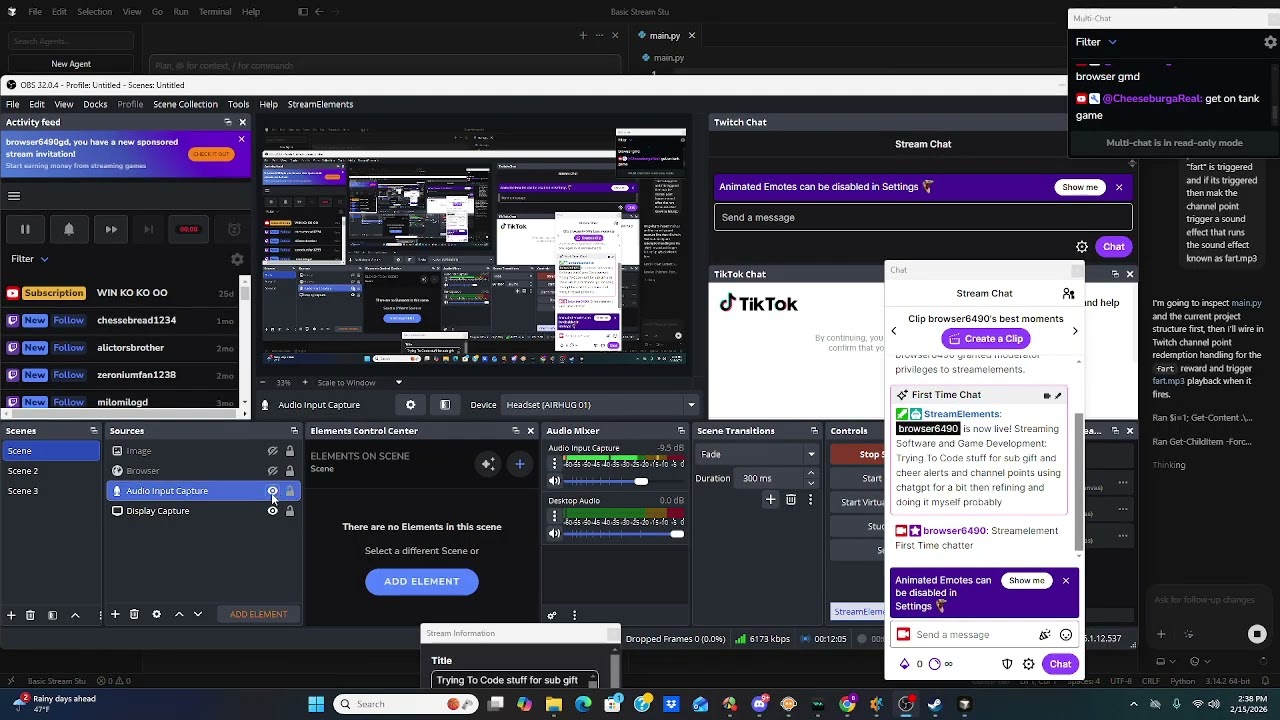Hide the Display Capture source
The height and width of the screenshot is (720, 1280).
point(272,511)
